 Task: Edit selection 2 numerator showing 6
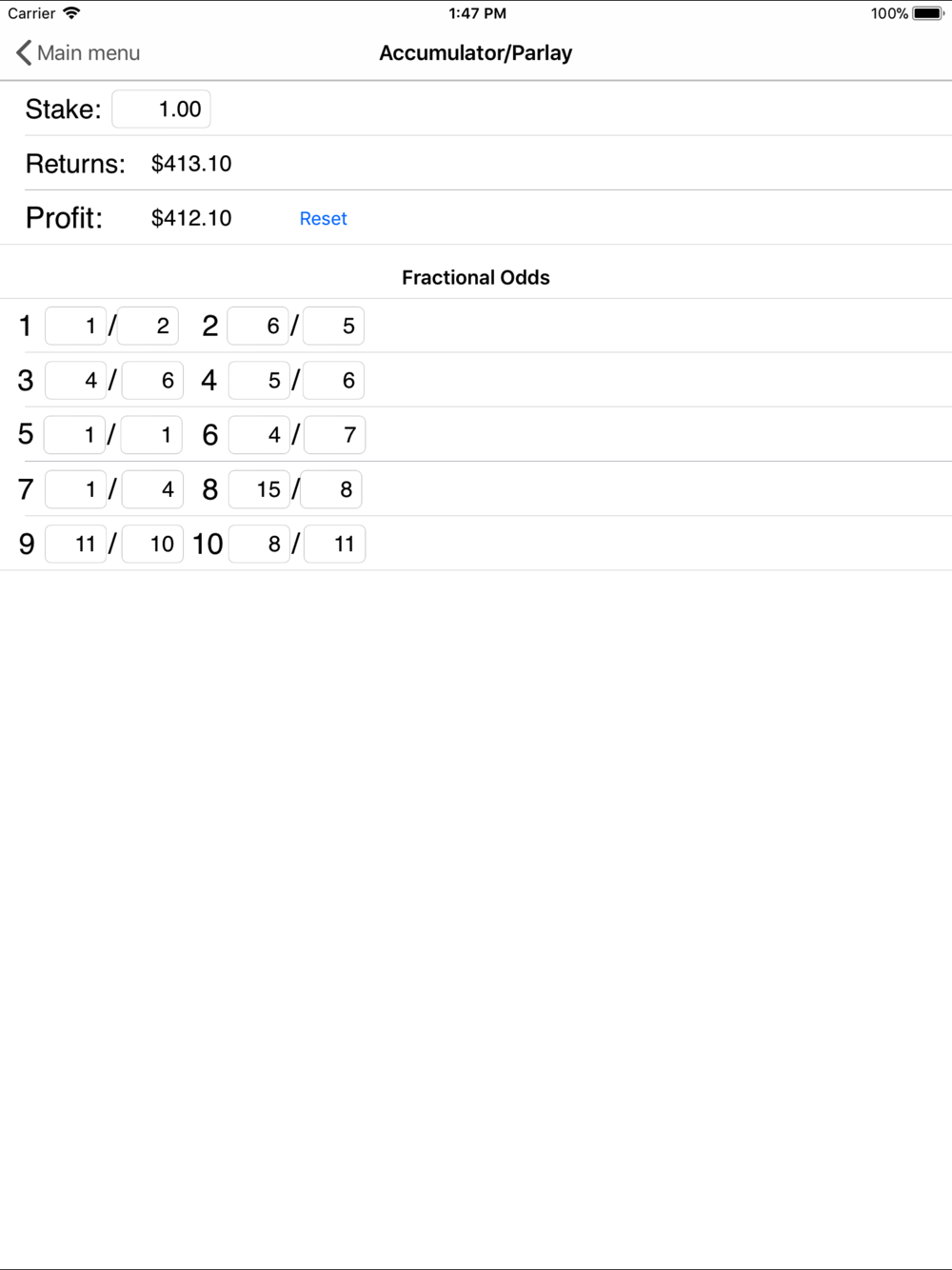[x=258, y=326]
